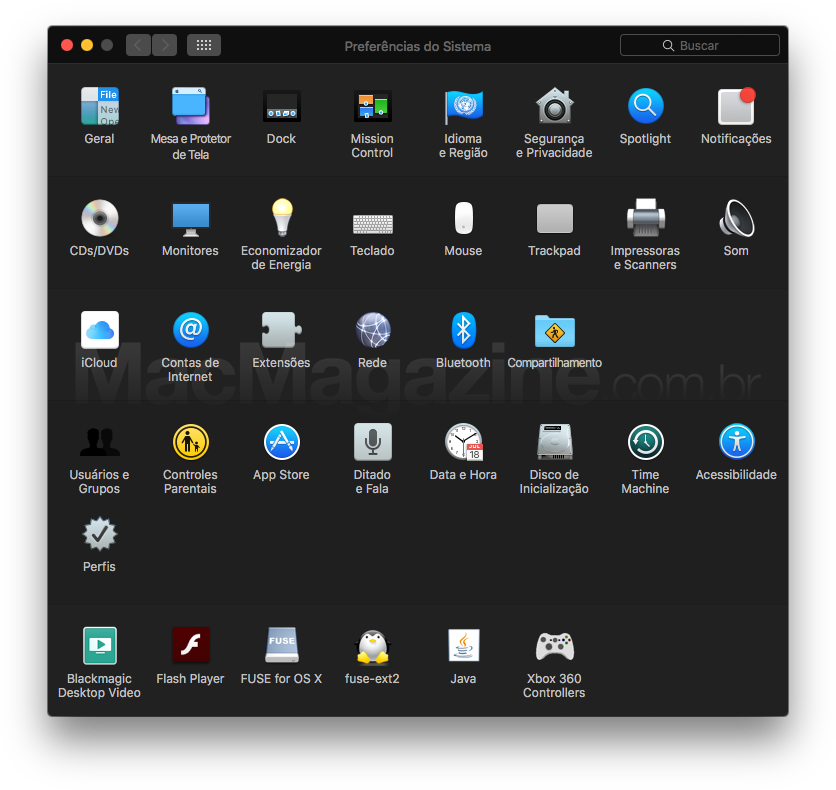Minimize the window with yellow button
The width and height of the screenshot is (836, 790).
pos(87,45)
